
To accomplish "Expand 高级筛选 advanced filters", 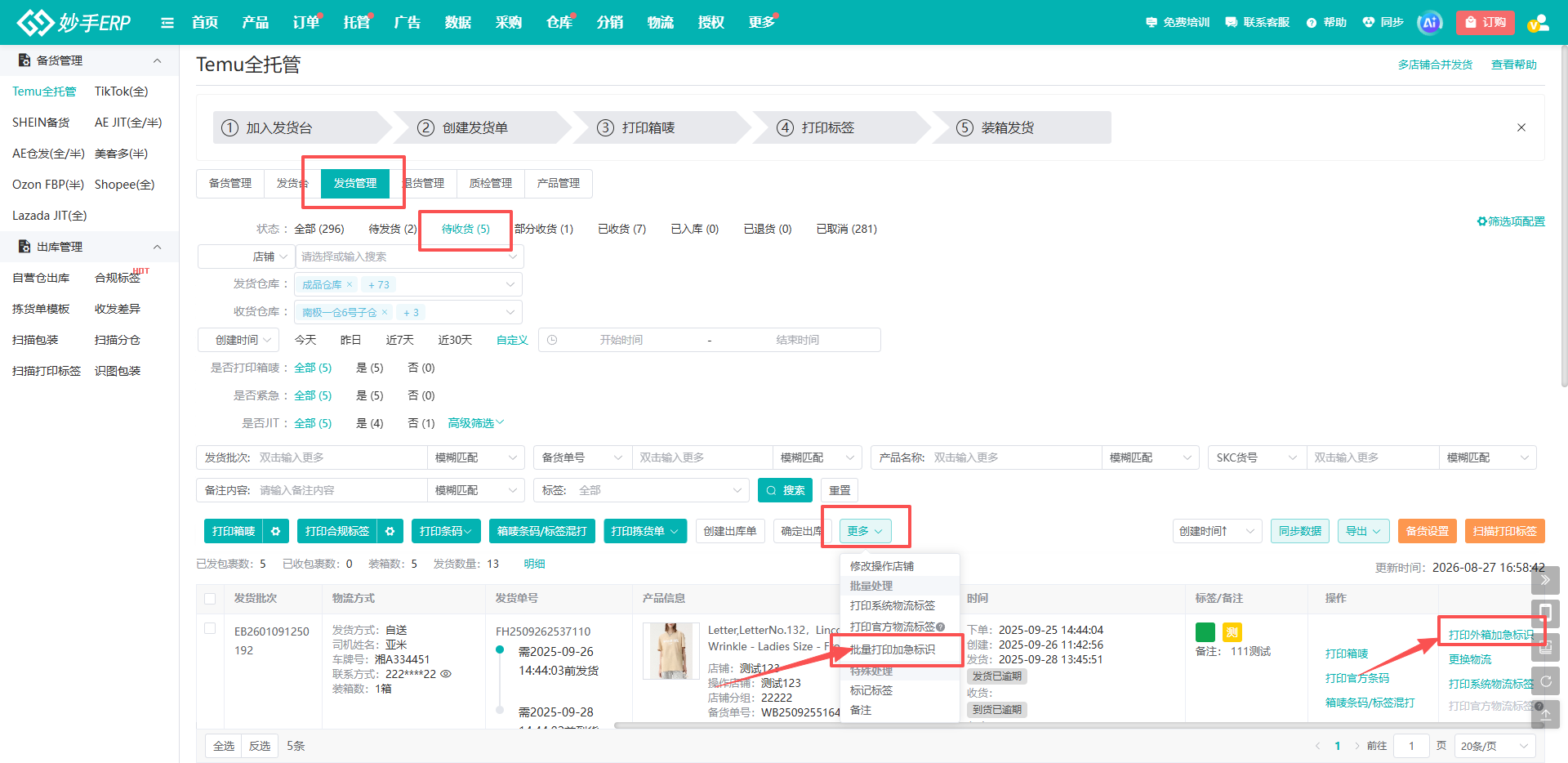I will tap(476, 423).
